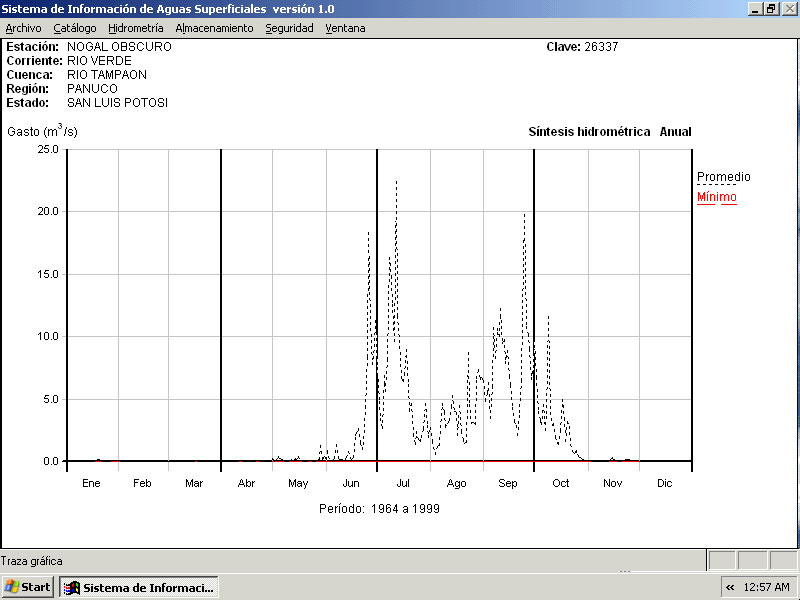Click the Jul month label on axis

[x=403, y=483]
